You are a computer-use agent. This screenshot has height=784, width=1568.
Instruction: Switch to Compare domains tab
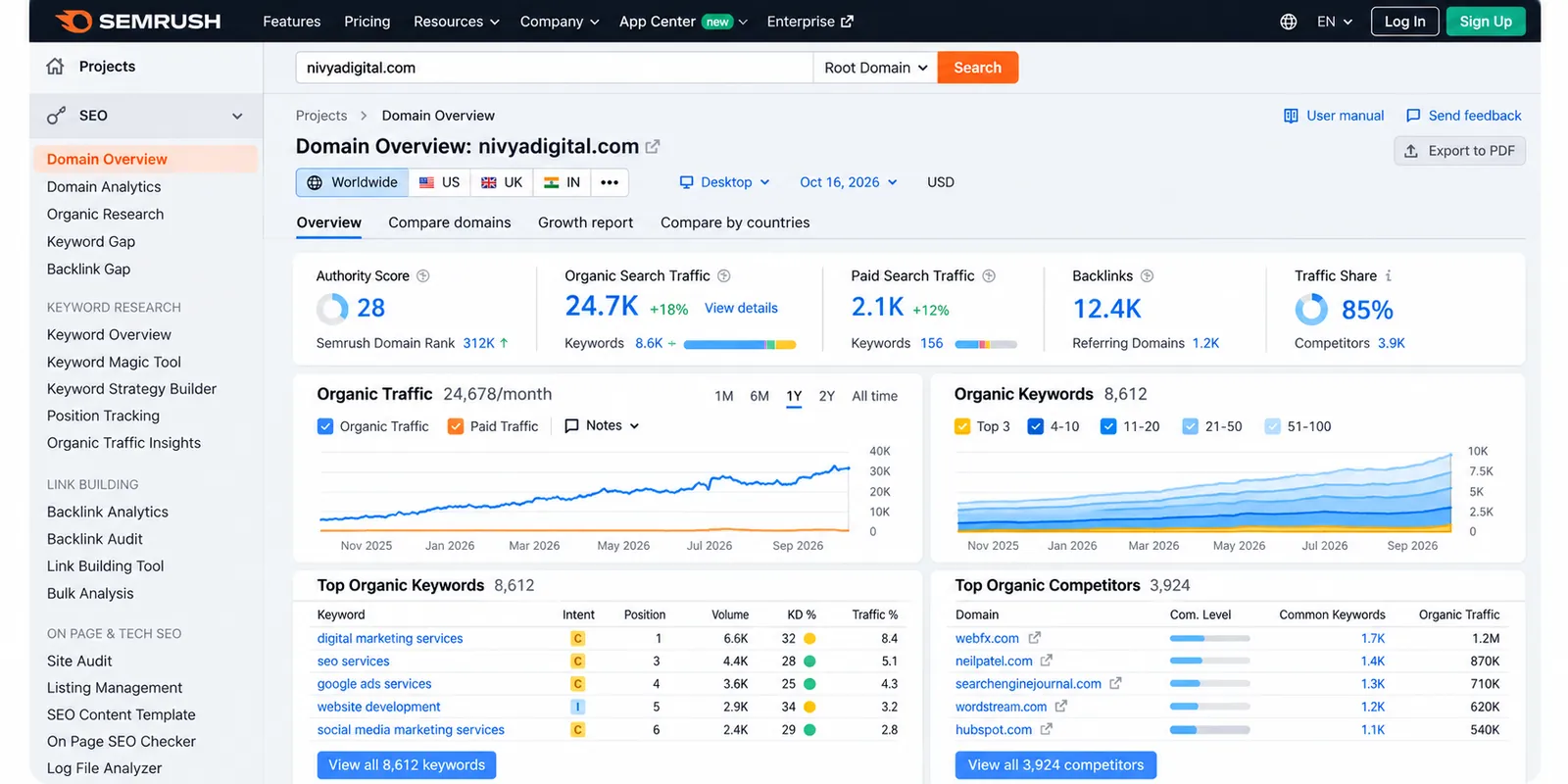pos(450,222)
